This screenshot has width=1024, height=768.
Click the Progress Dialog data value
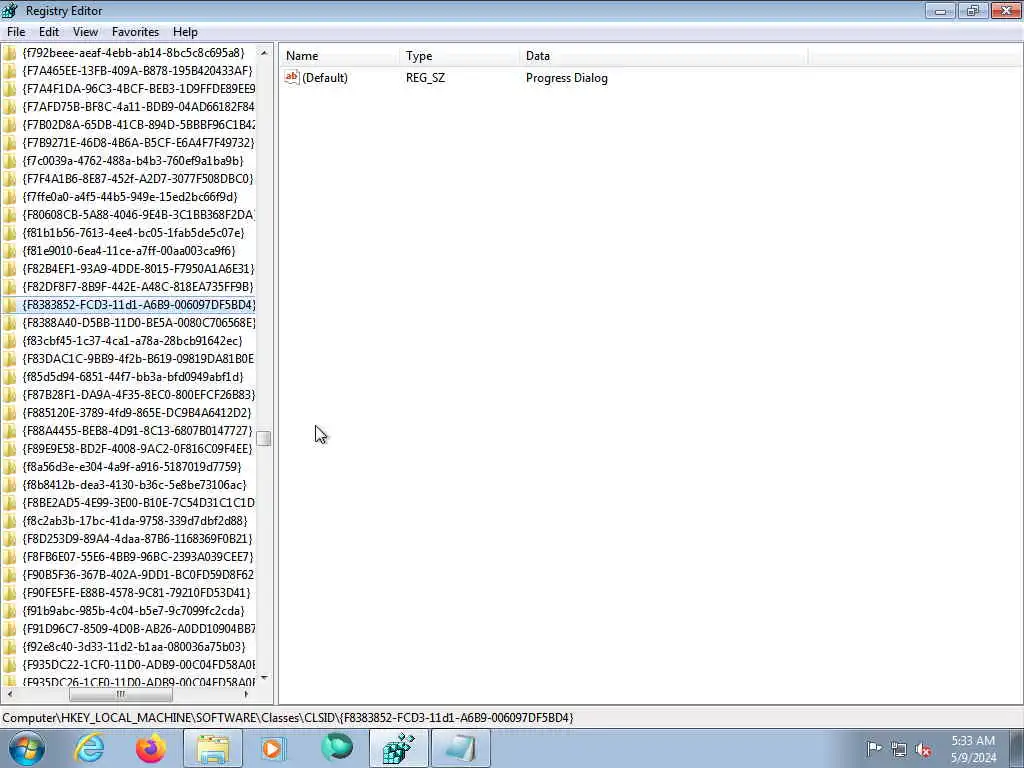(566, 78)
